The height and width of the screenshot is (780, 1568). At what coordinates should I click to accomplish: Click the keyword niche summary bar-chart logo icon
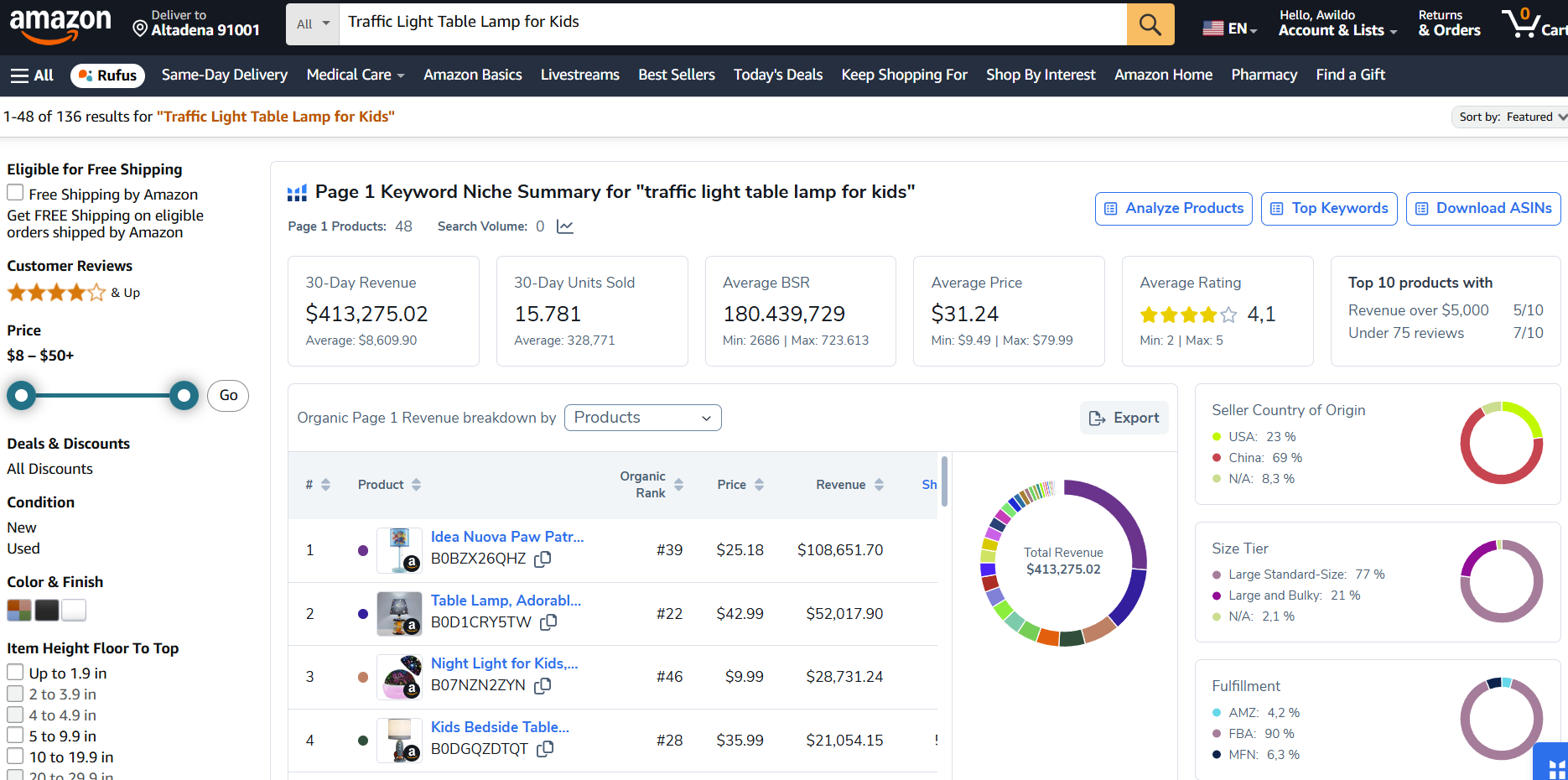tap(297, 193)
